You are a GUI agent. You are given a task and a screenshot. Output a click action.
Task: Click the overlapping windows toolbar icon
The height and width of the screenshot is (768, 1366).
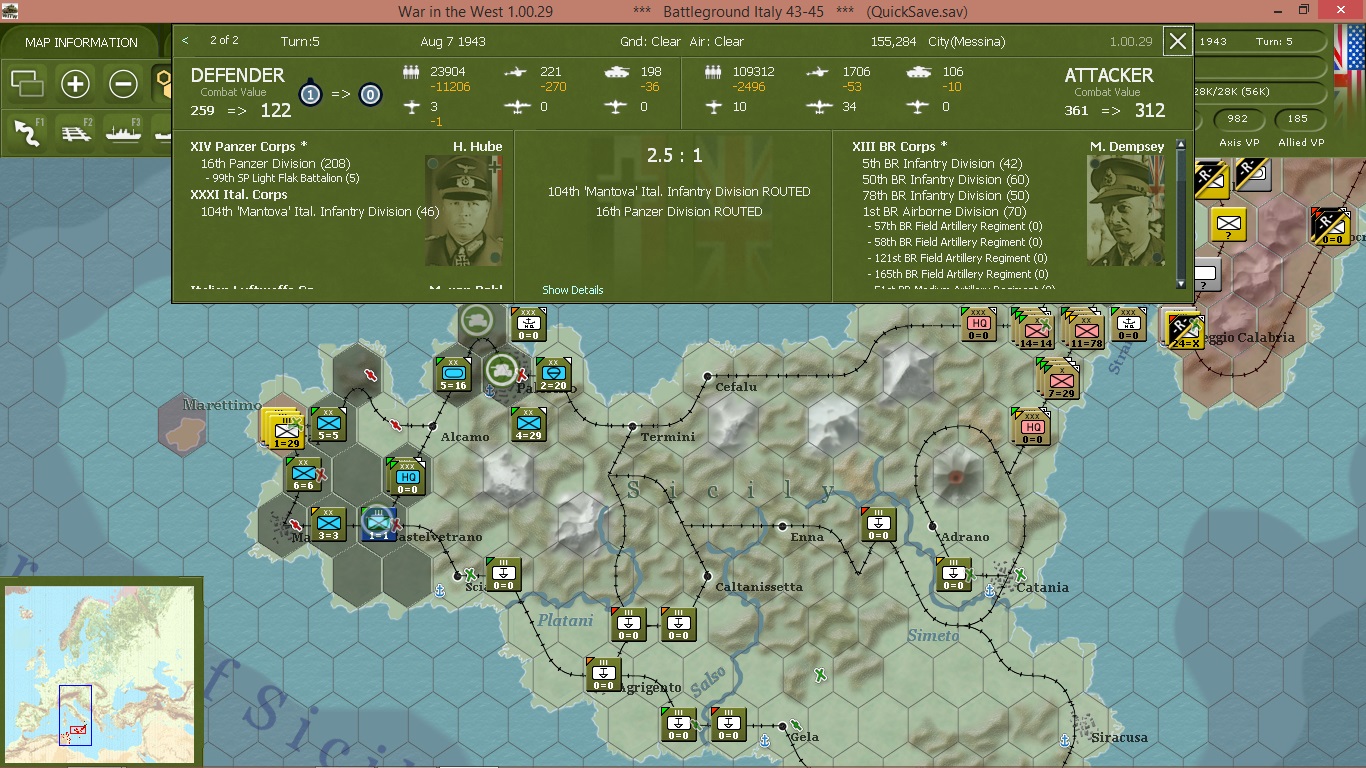click(x=27, y=84)
